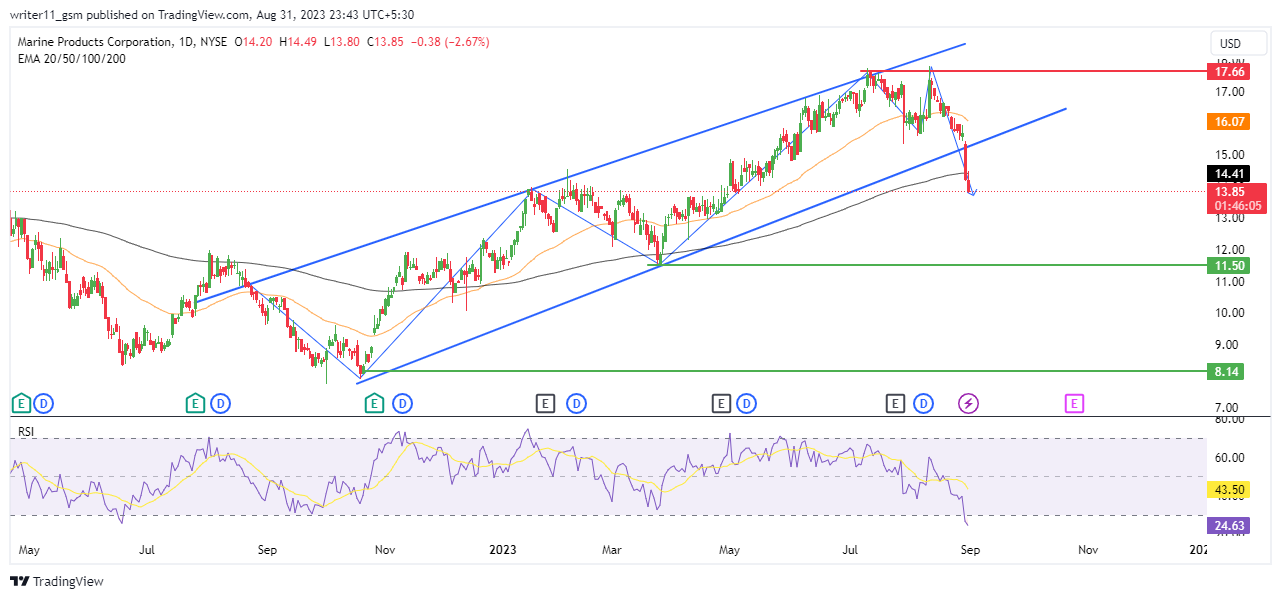Open the green E earnings marker under July 2022
1281x599 pixels.
tap(196, 404)
